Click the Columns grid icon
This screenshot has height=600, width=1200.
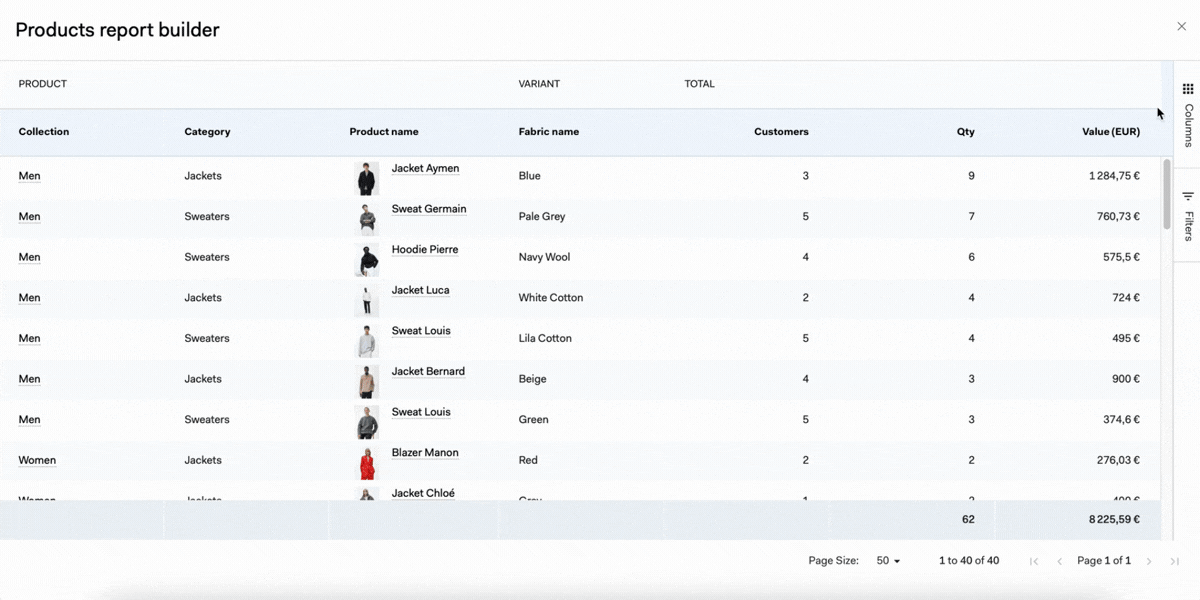click(1188, 89)
